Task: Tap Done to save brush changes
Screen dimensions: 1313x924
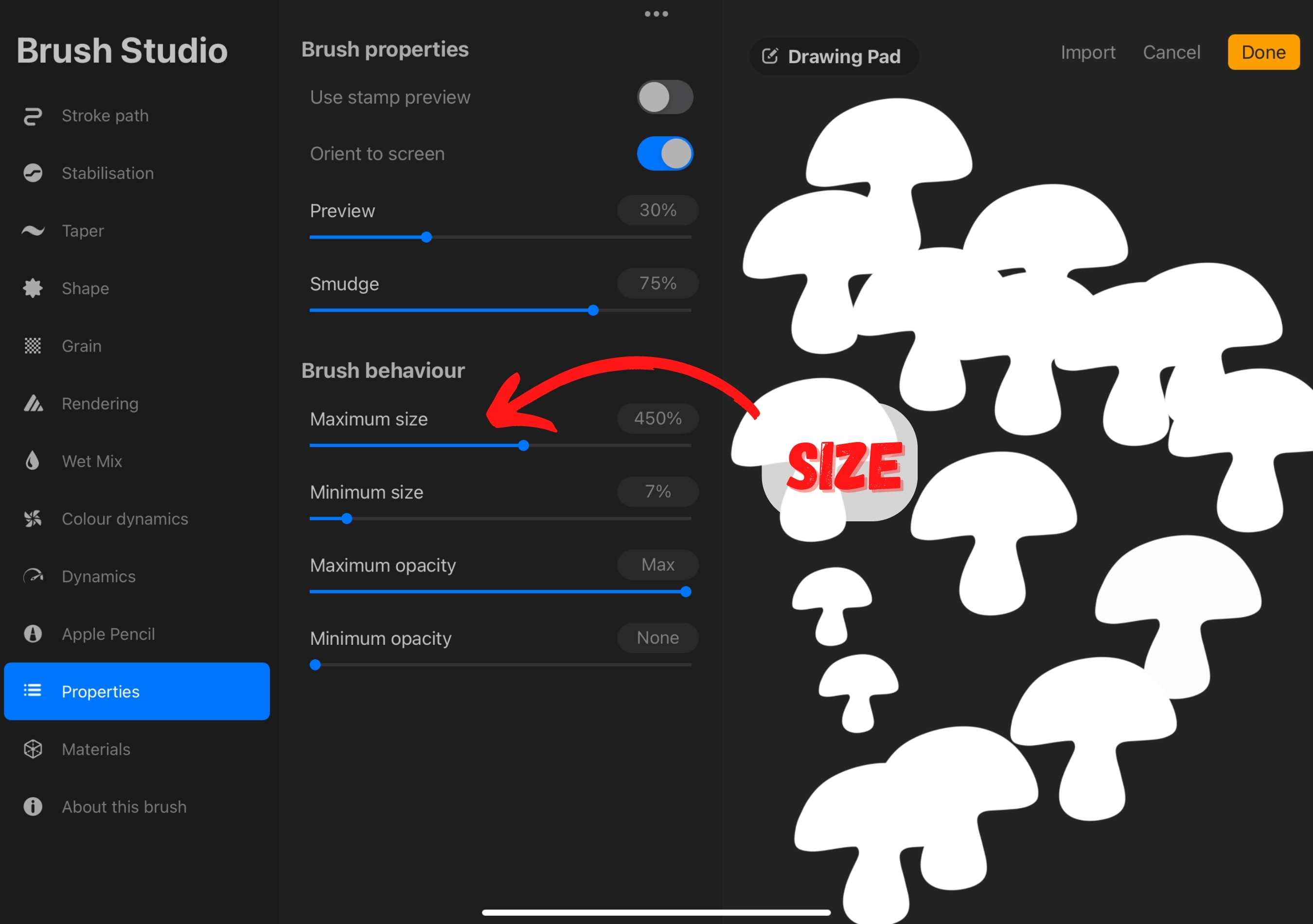Action: click(x=1263, y=52)
